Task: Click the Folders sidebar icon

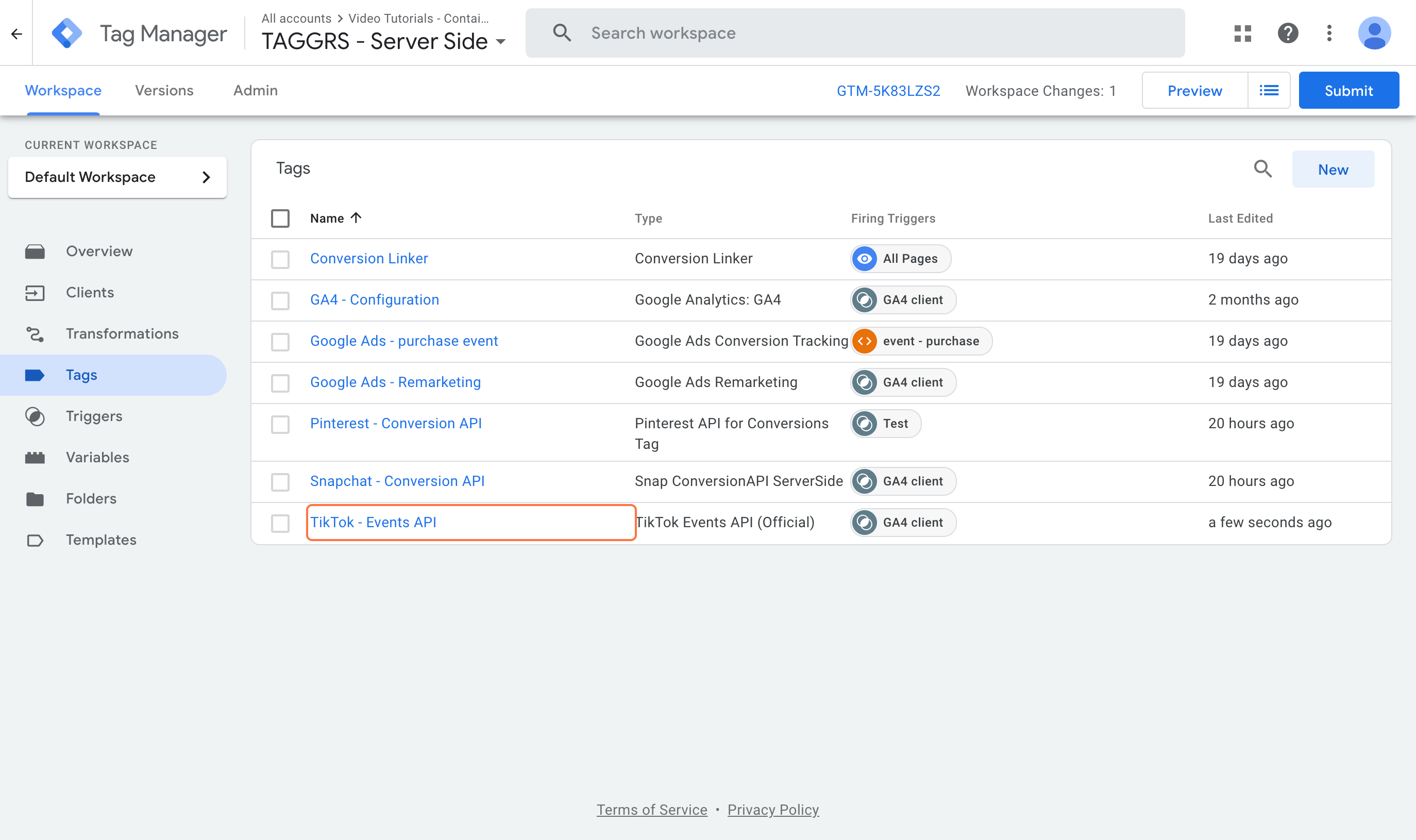Action: pyautogui.click(x=35, y=499)
